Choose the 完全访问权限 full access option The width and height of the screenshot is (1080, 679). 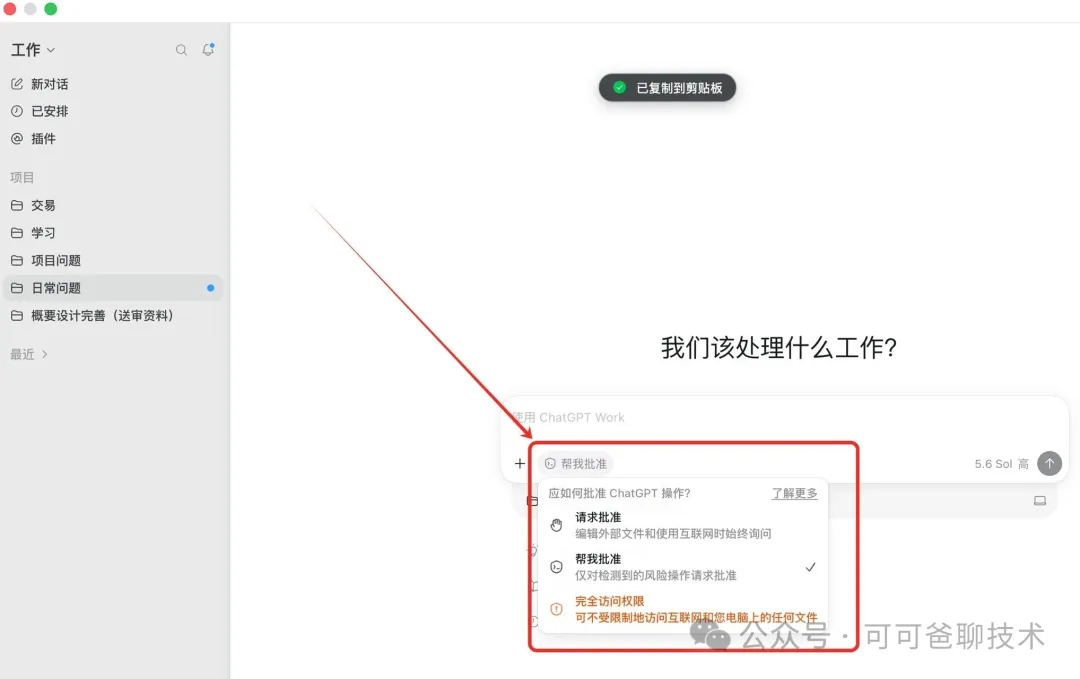pos(683,609)
